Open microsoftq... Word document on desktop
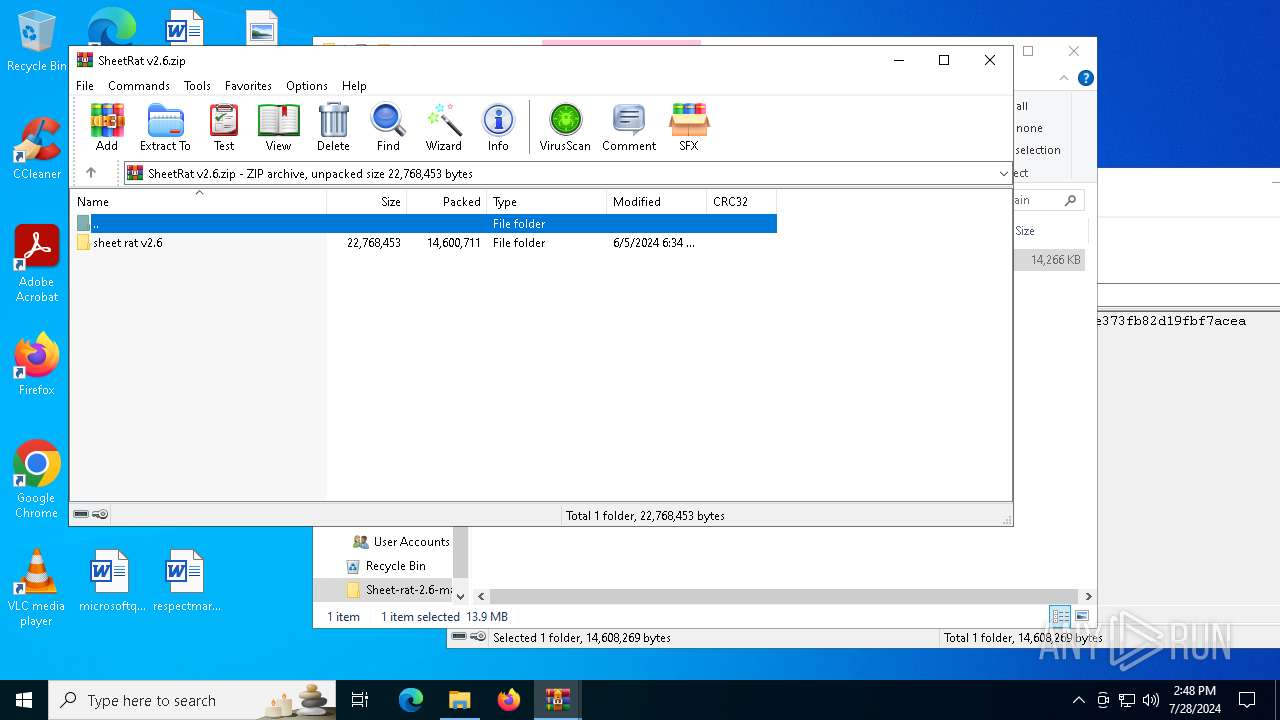 [x=111, y=580]
